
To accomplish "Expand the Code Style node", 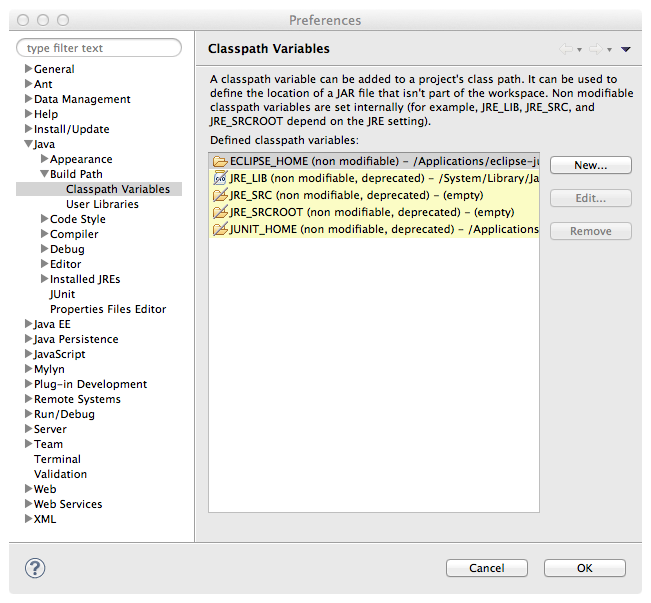I will [x=44, y=218].
